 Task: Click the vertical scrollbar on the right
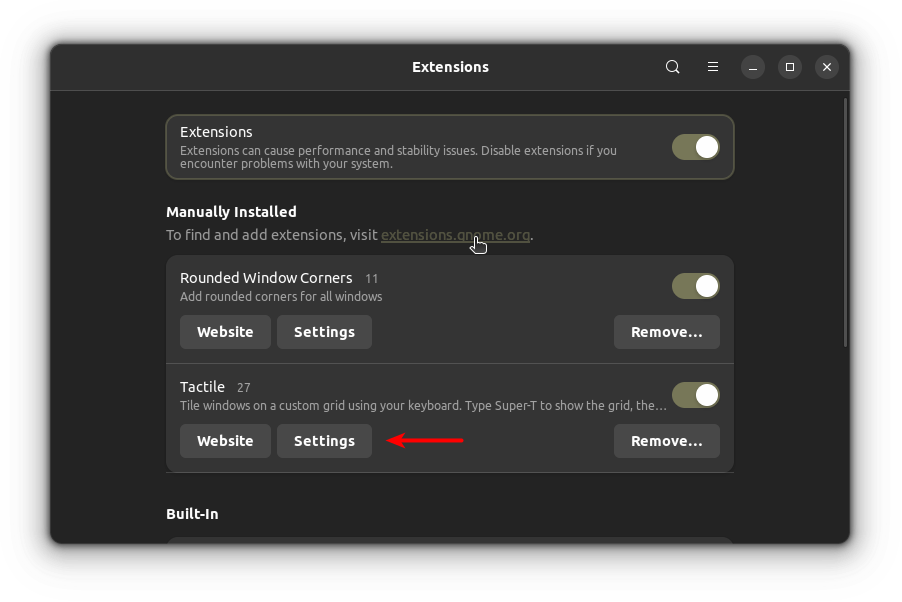tap(845, 223)
